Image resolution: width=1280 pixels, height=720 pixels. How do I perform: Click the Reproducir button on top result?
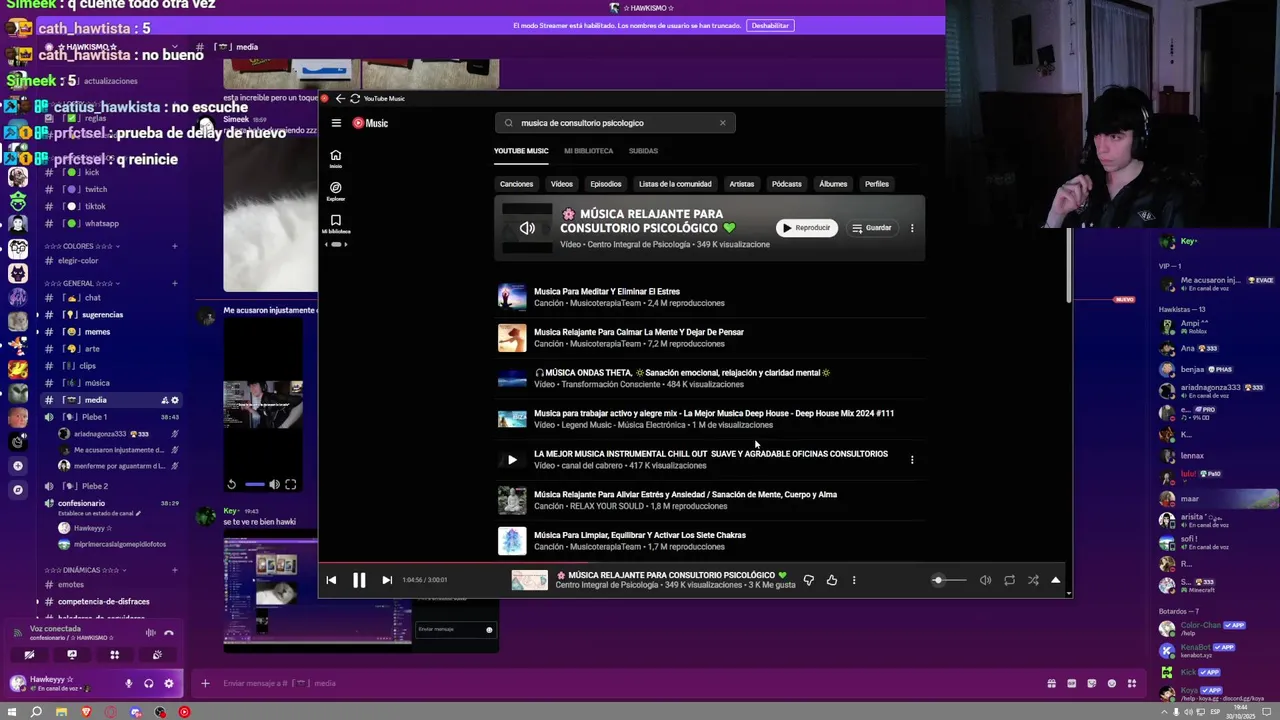(x=806, y=228)
